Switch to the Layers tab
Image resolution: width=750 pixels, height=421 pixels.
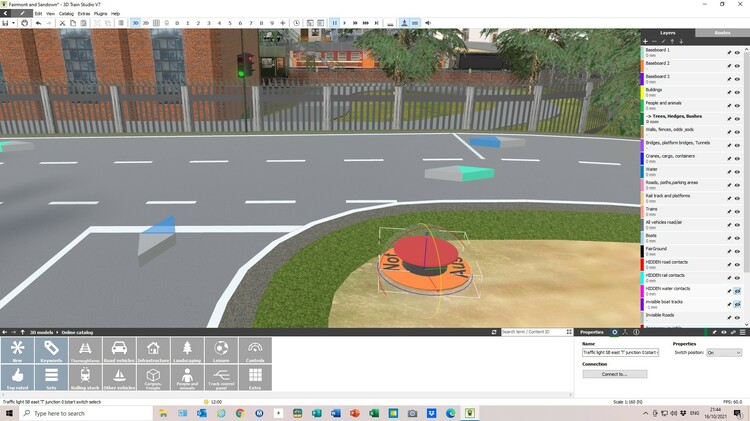click(668, 33)
